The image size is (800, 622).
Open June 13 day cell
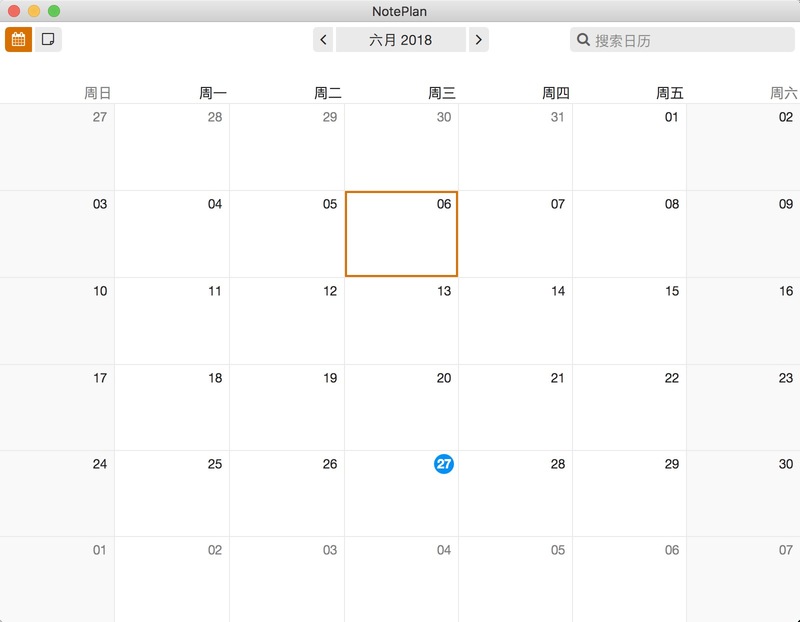point(401,320)
